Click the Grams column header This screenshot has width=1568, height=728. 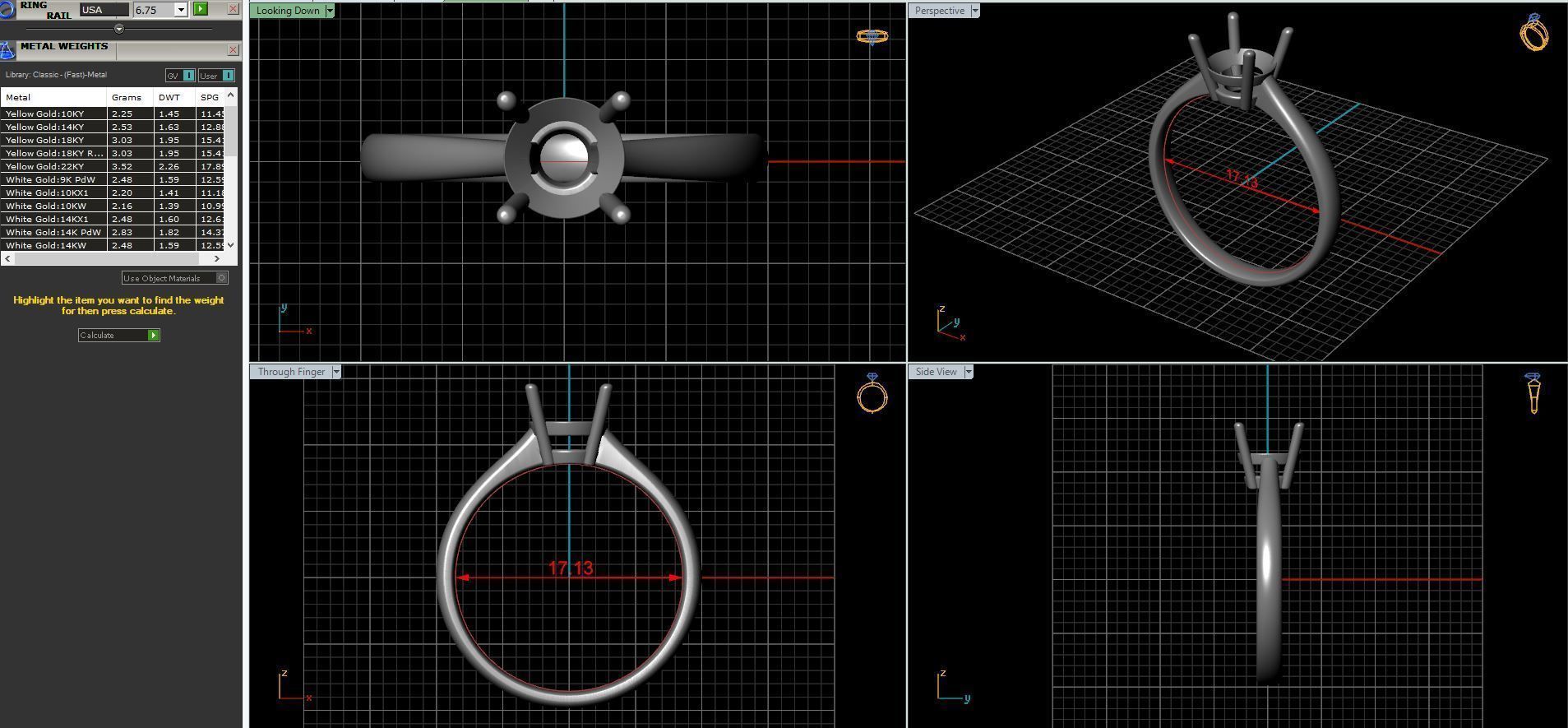coord(130,97)
